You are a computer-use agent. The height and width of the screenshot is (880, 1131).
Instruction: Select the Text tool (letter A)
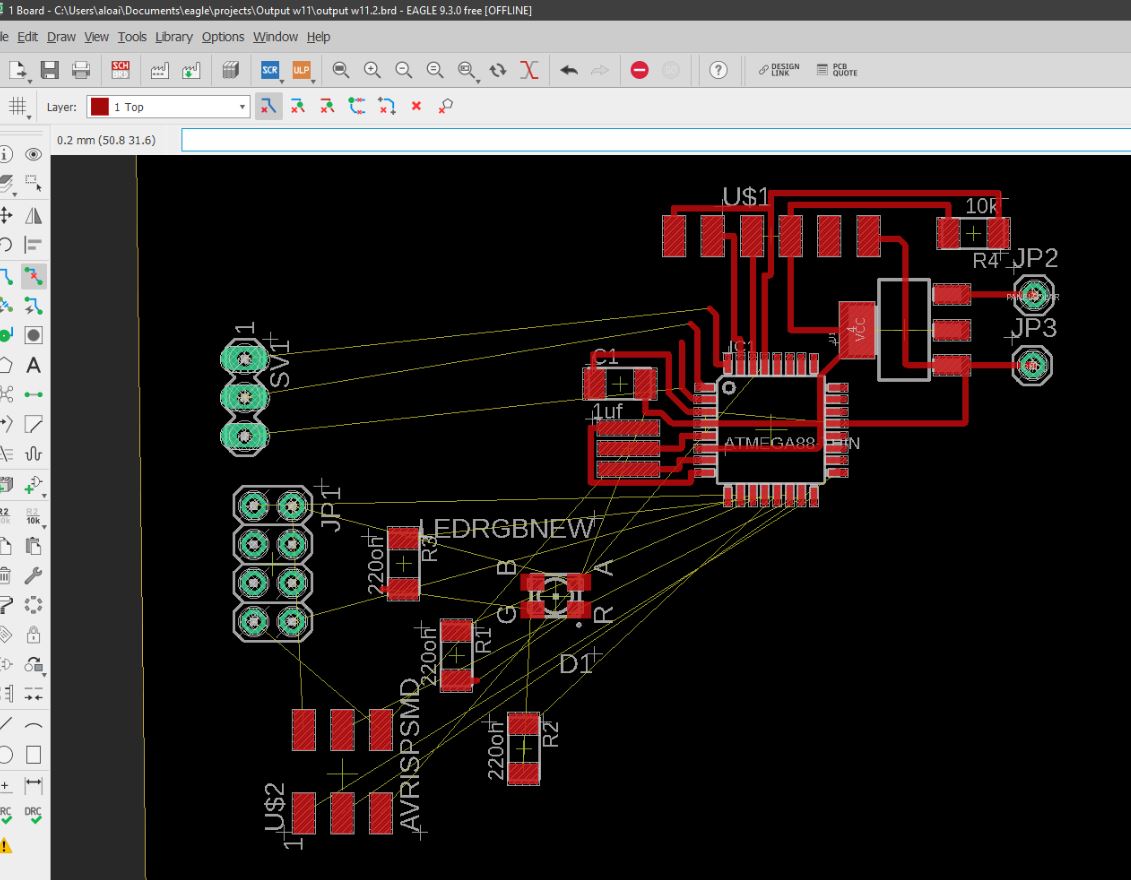tap(33, 365)
